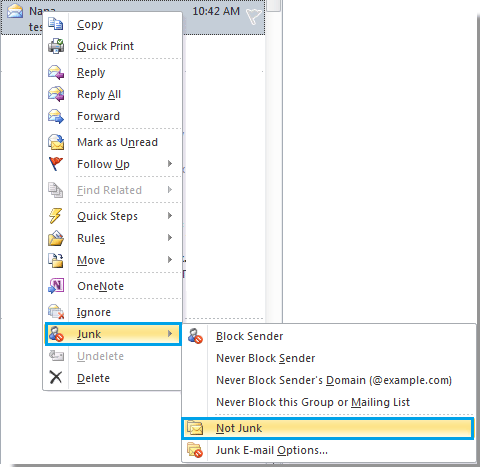Click the OneNote icon

pos(56,286)
